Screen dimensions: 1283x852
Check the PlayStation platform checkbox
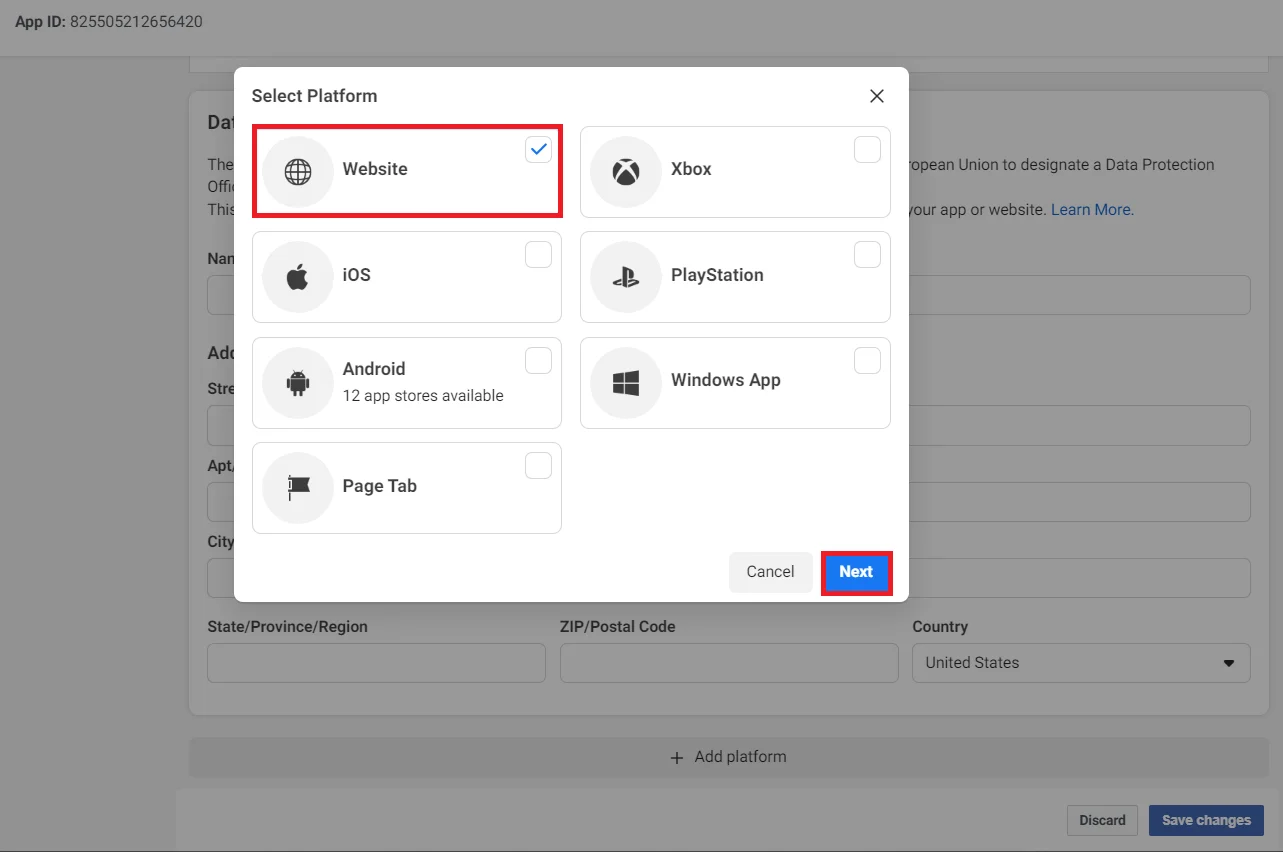click(x=867, y=255)
